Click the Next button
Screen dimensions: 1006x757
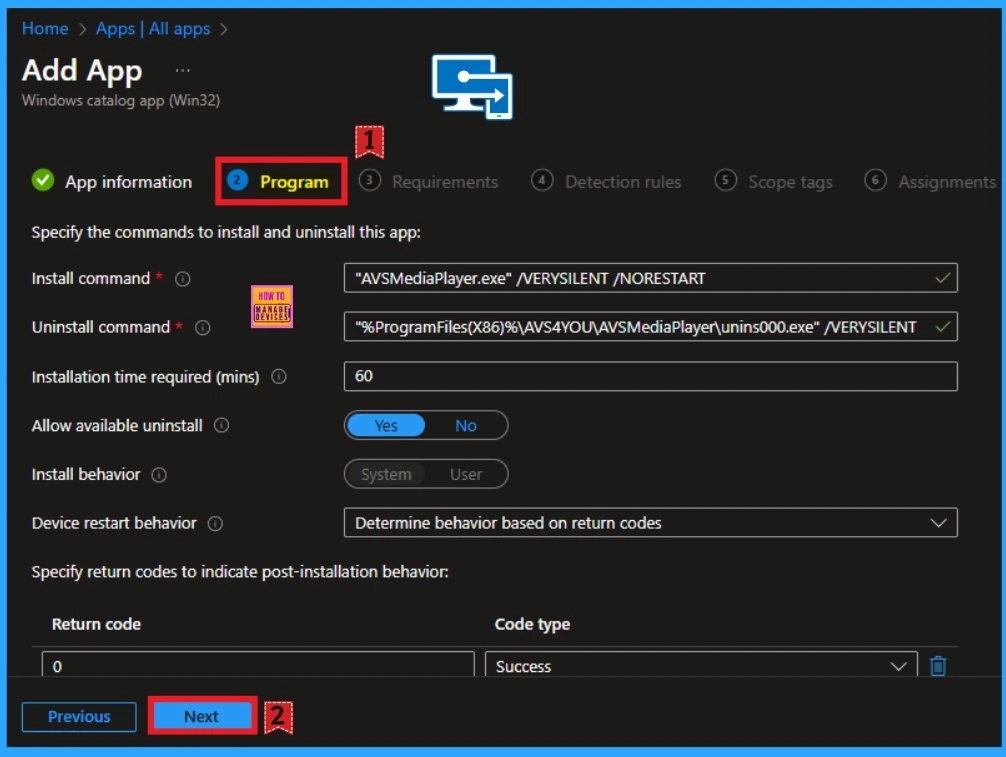click(x=201, y=716)
